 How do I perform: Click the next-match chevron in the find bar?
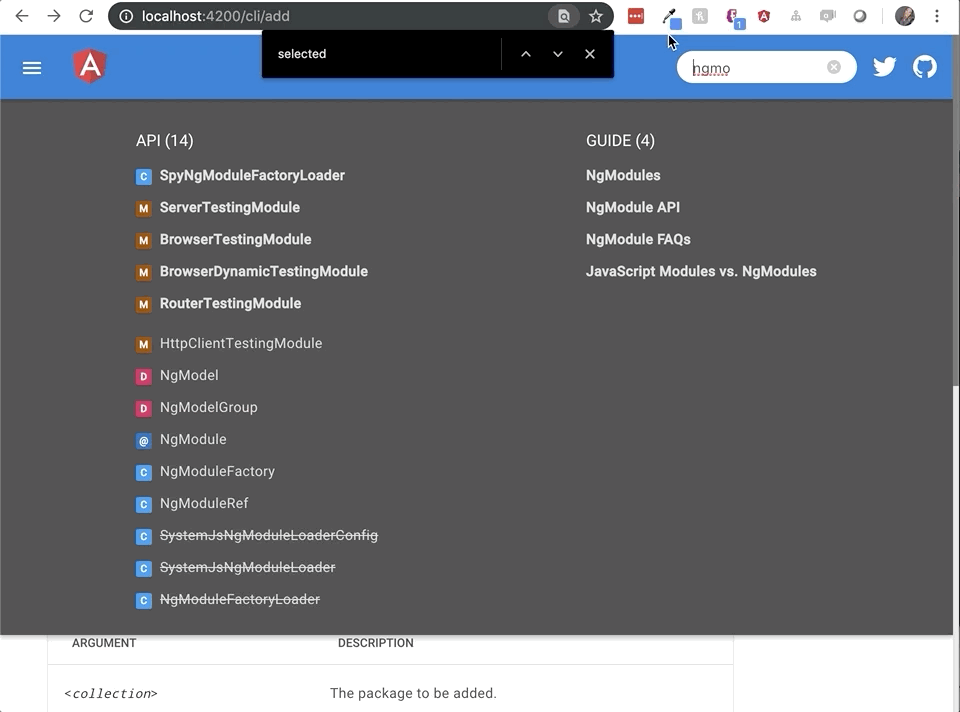click(x=557, y=54)
